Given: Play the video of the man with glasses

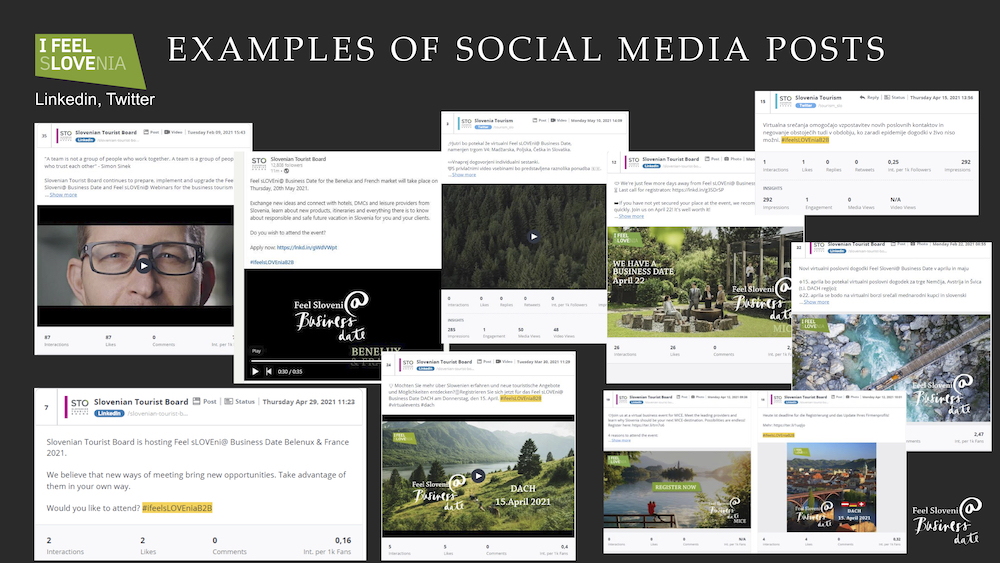Looking at the screenshot, I should point(144,266).
